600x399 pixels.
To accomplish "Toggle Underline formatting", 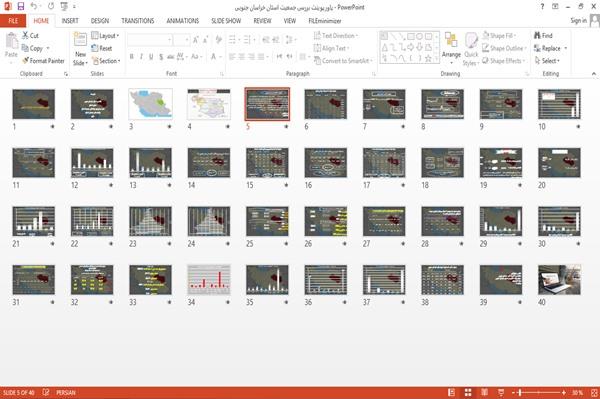I will click(151, 57).
